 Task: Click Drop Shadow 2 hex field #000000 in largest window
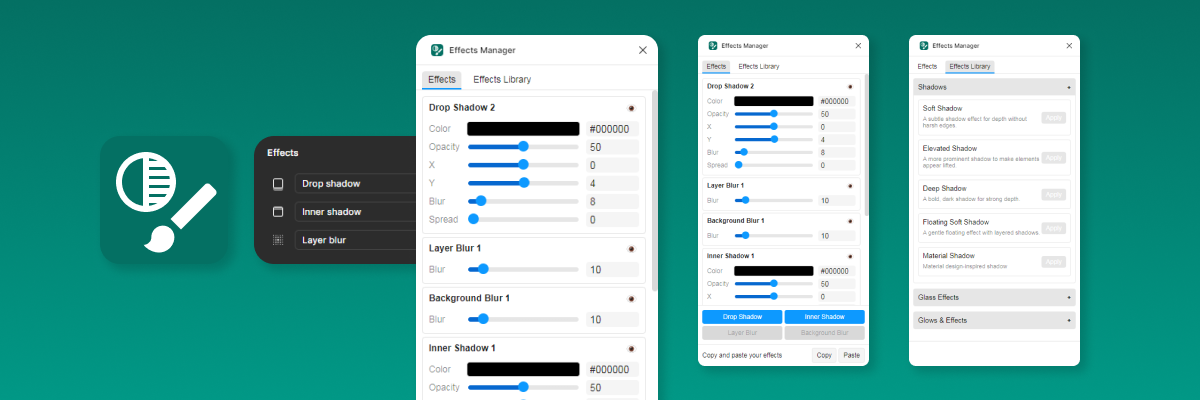(612, 129)
